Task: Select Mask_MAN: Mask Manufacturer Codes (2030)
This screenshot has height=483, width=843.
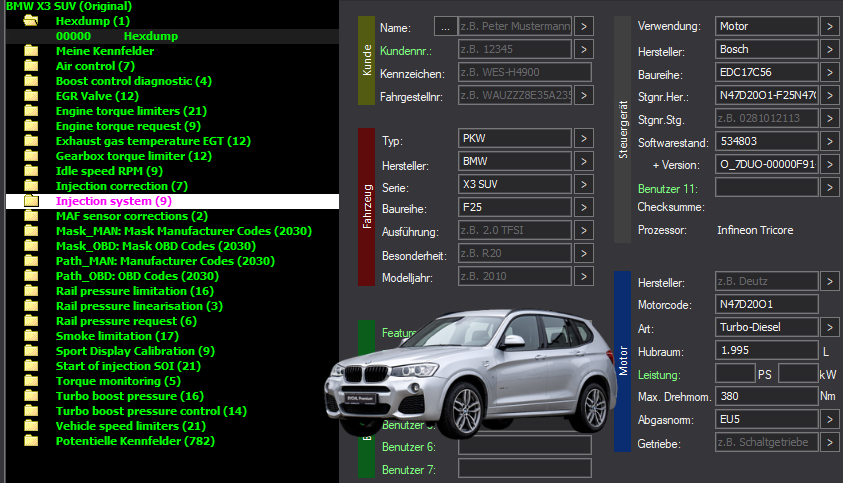Action: click(x=184, y=231)
